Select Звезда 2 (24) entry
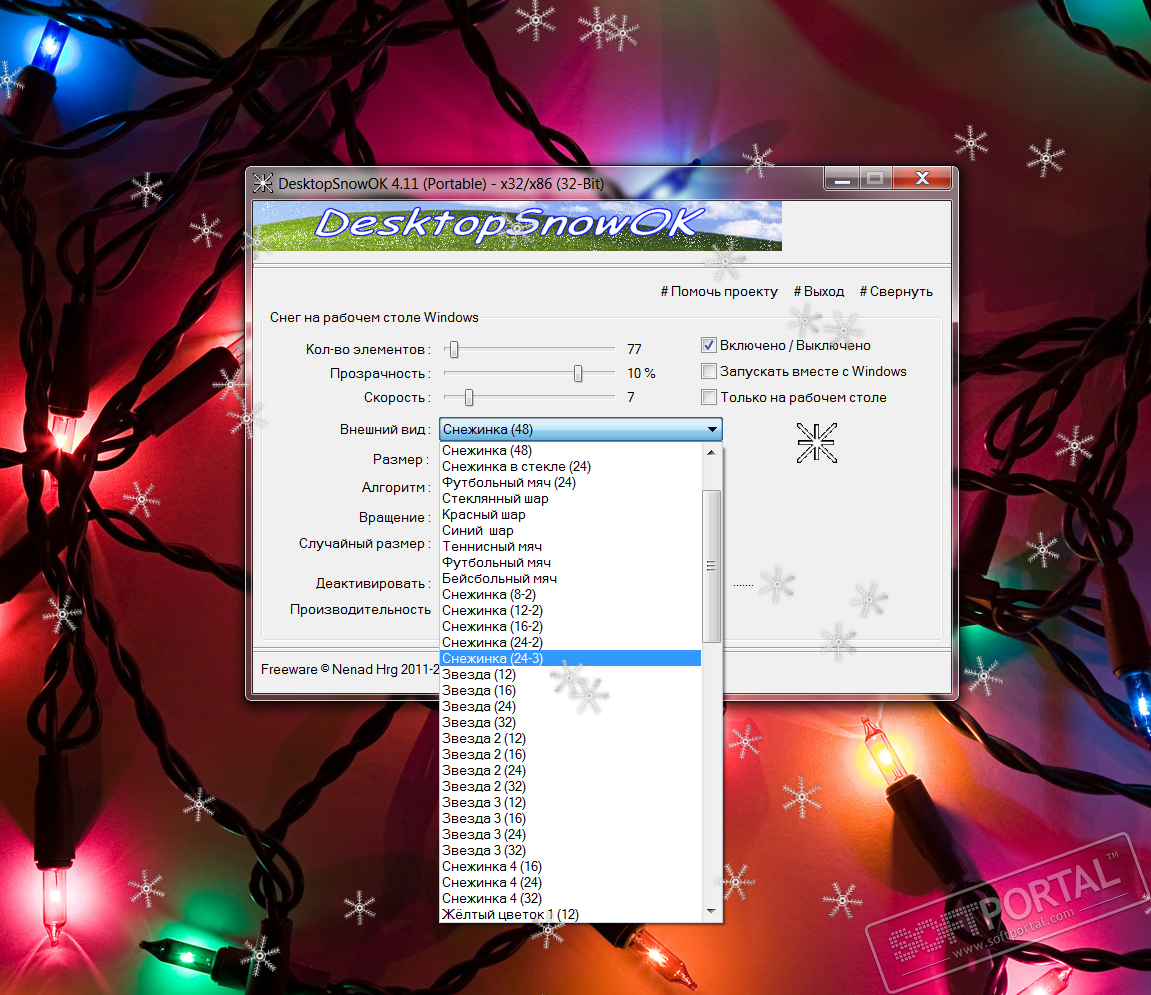Image resolution: width=1151 pixels, height=995 pixels. pyautogui.click(x=570, y=770)
